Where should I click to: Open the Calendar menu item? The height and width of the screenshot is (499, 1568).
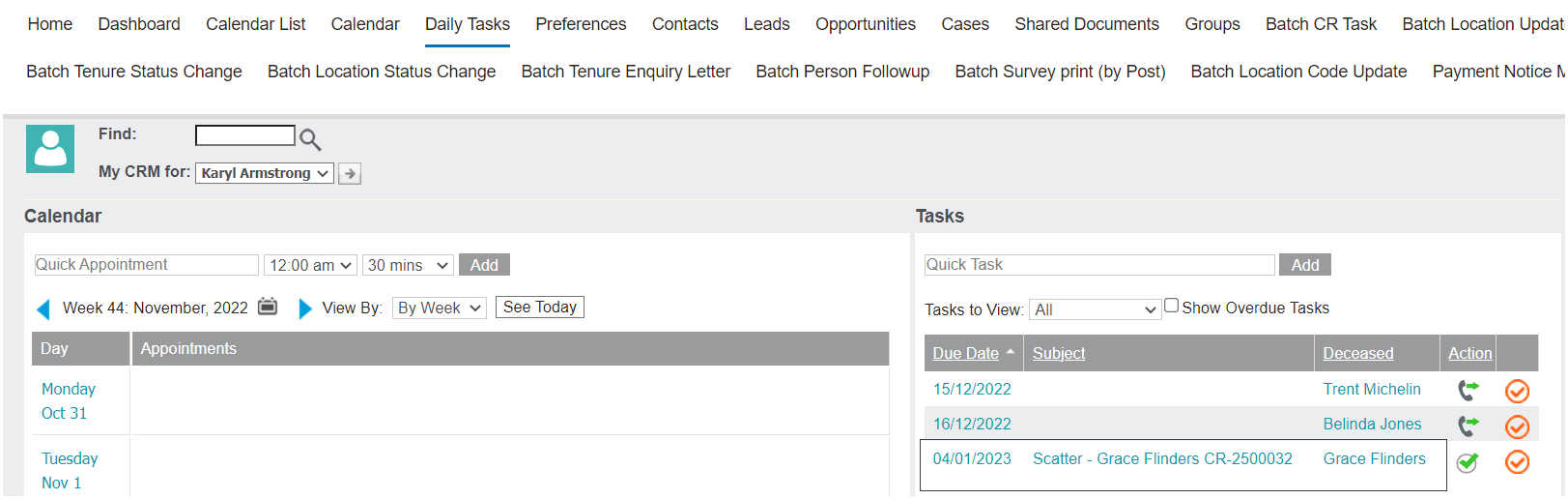point(365,24)
